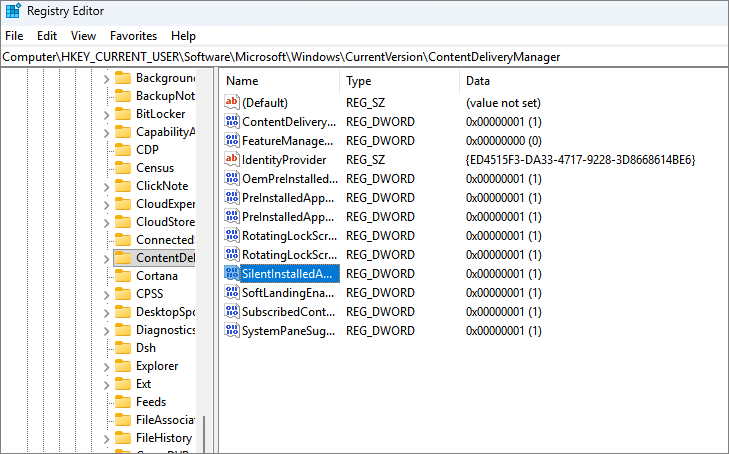The height and width of the screenshot is (454, 729).
Task: Click the Data column header
Action: pyautogui.click(x=478, y=80)
